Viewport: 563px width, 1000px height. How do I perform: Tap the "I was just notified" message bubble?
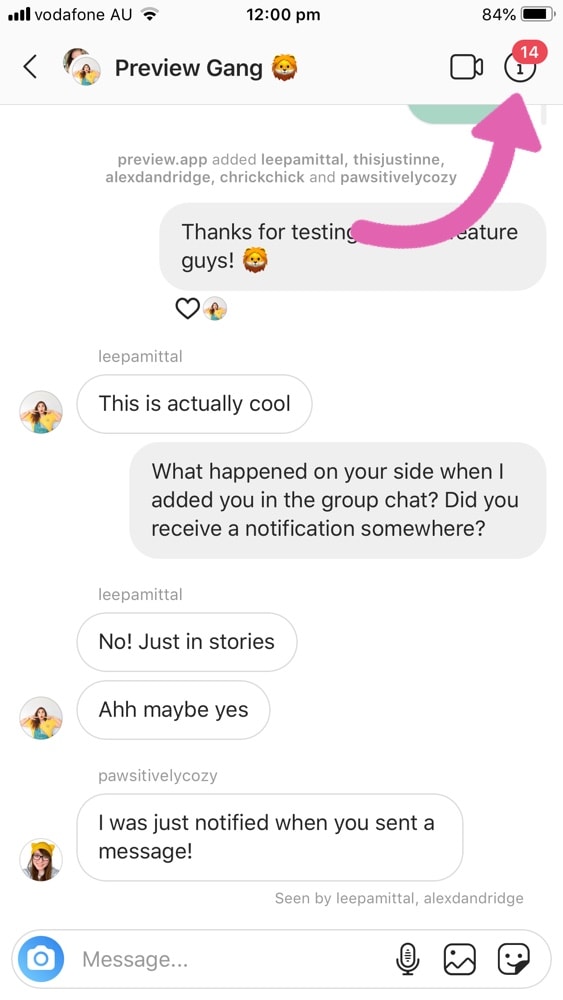pyautogui.click(x=270, y=837)
